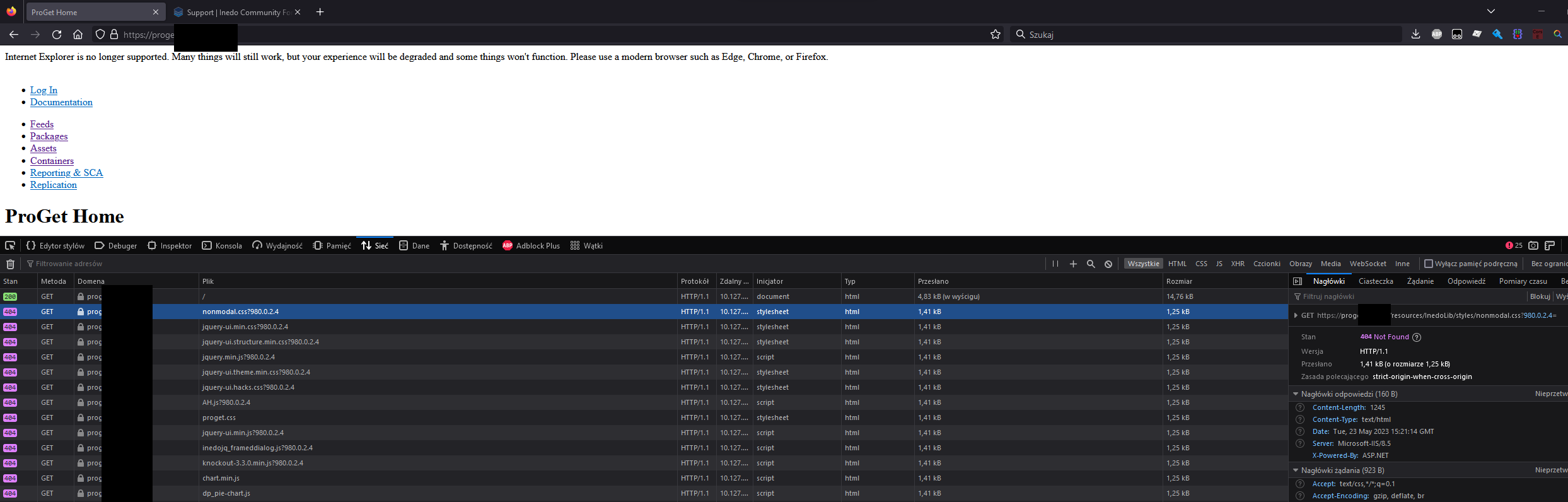Open the Odpowiedź details tab
The width and height of the screenshot is (1568, 502).
coord(1466,281)
